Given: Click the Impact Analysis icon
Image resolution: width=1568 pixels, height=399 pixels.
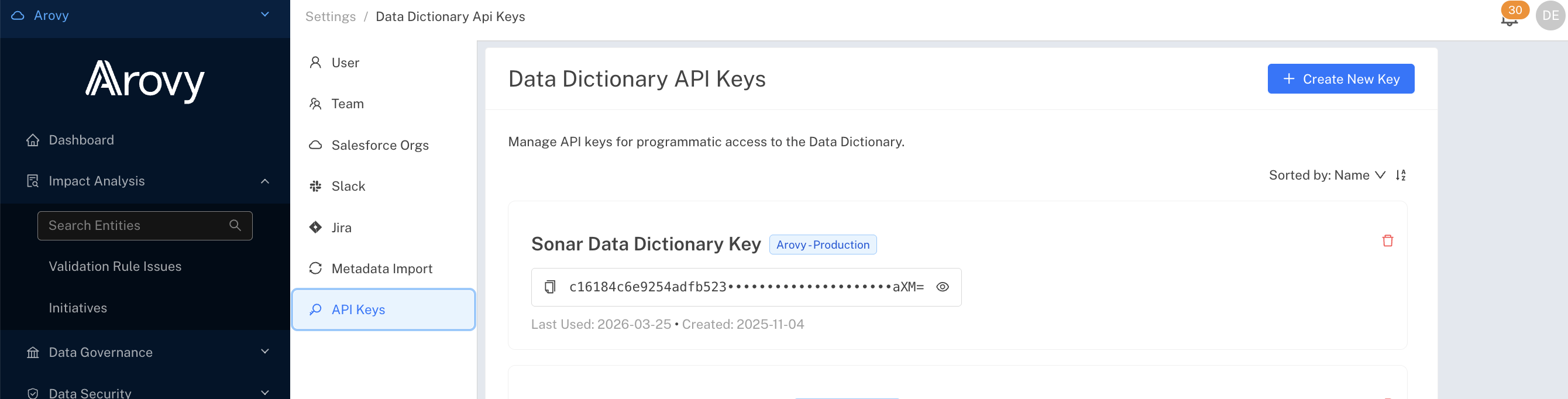Looking at the screenshot, I should pos(33,181).
